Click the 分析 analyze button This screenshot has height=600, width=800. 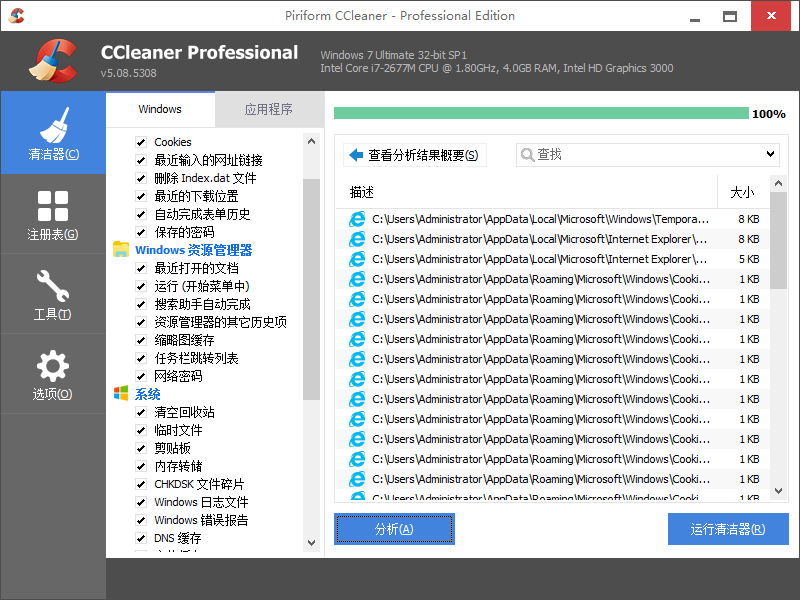click(394, 529)
